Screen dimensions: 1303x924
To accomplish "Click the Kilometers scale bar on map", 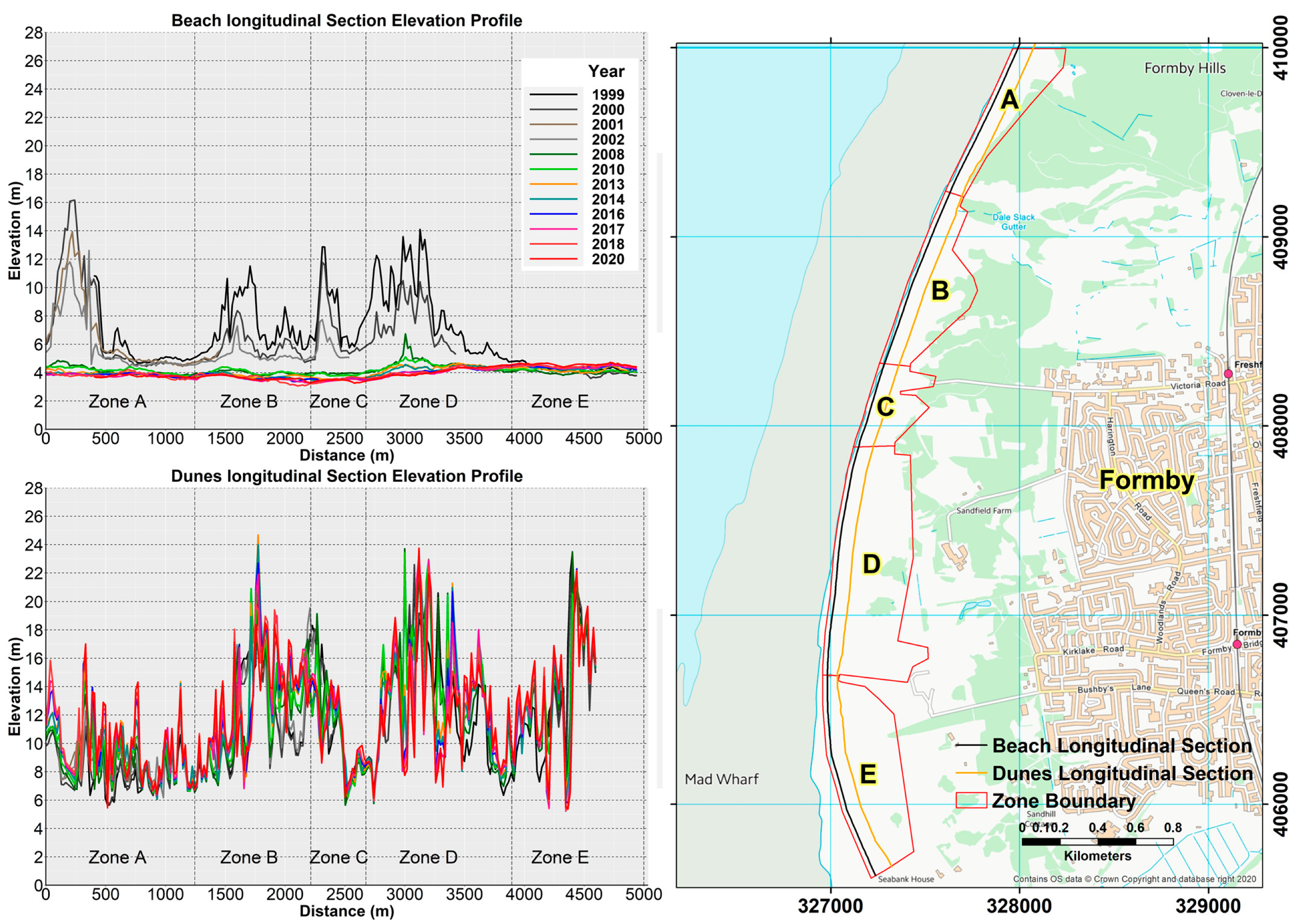I will pos(1097,841).
